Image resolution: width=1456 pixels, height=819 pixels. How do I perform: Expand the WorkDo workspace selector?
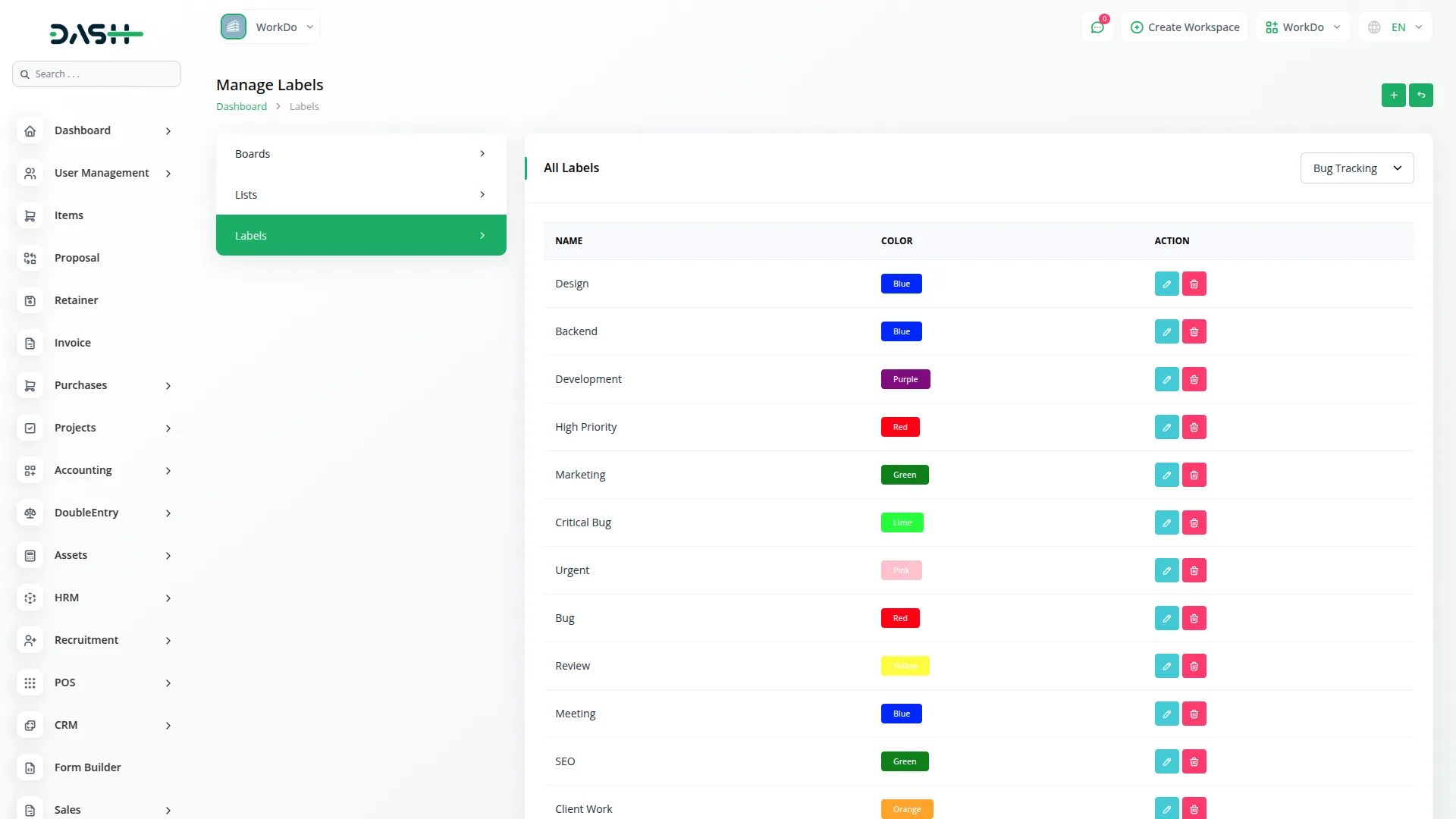click(x=268, y=27)
